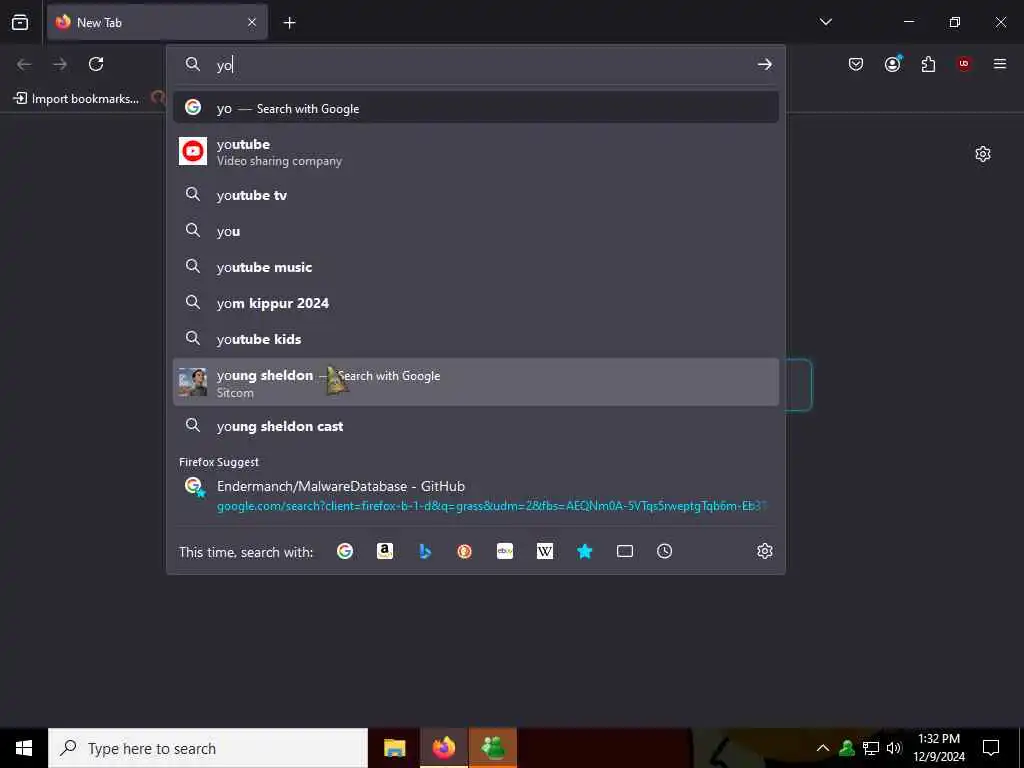
Task: Search this time with Wikipedia icon
Action: click(545, 551)
